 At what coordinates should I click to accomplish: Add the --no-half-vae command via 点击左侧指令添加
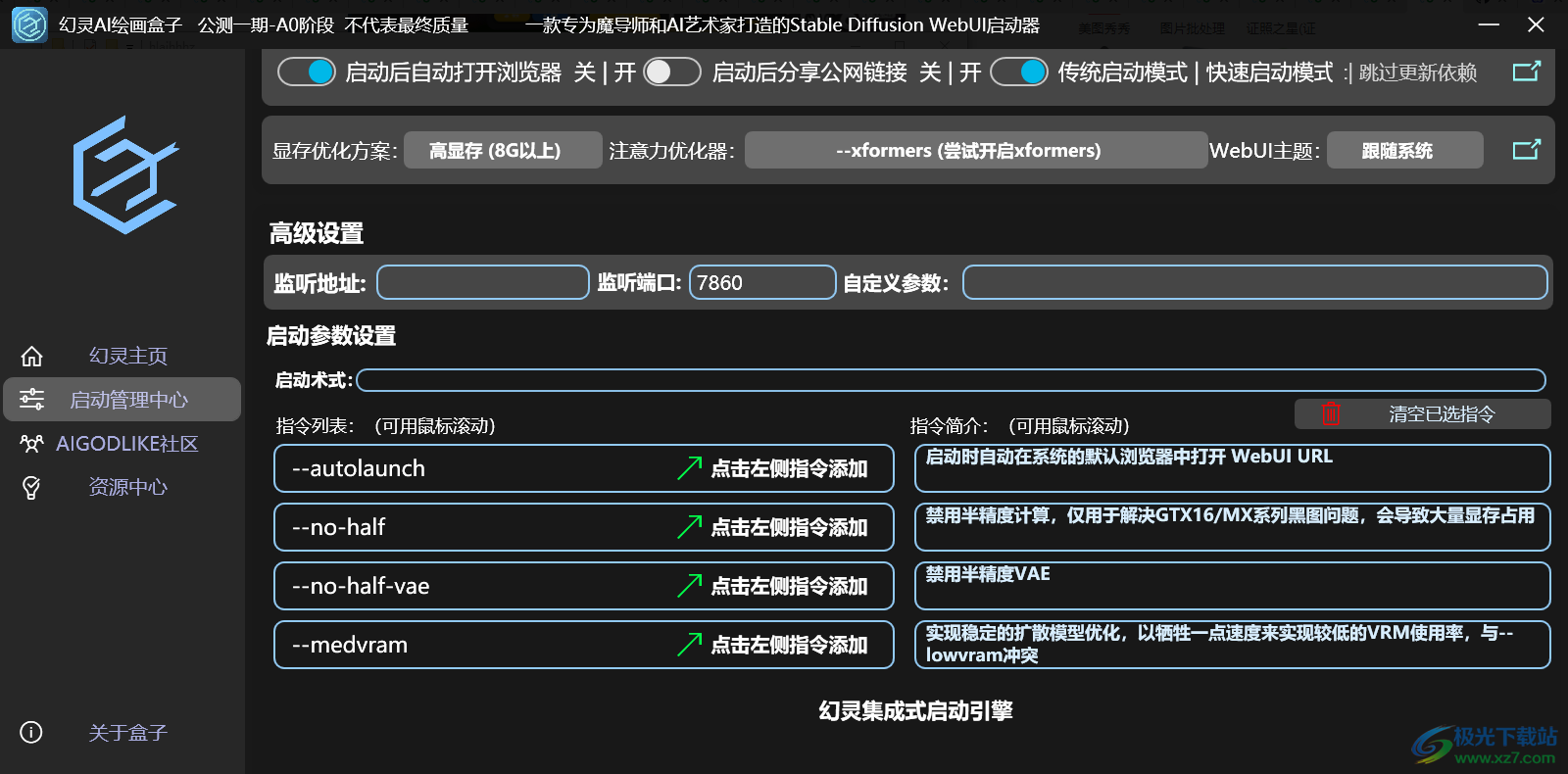pos(789,586)
